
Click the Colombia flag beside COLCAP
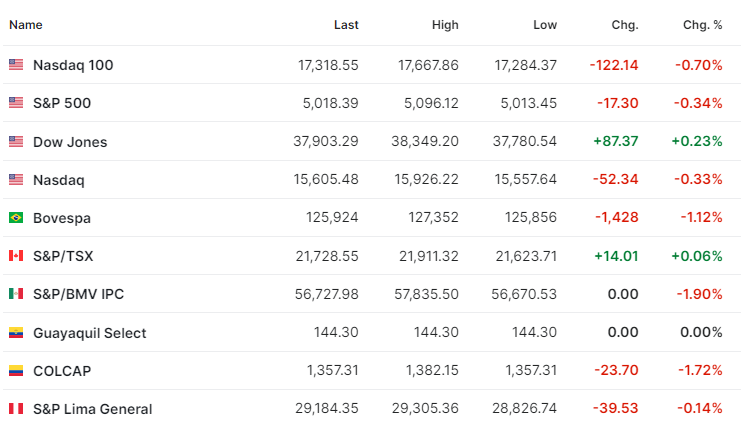(16, 370)
